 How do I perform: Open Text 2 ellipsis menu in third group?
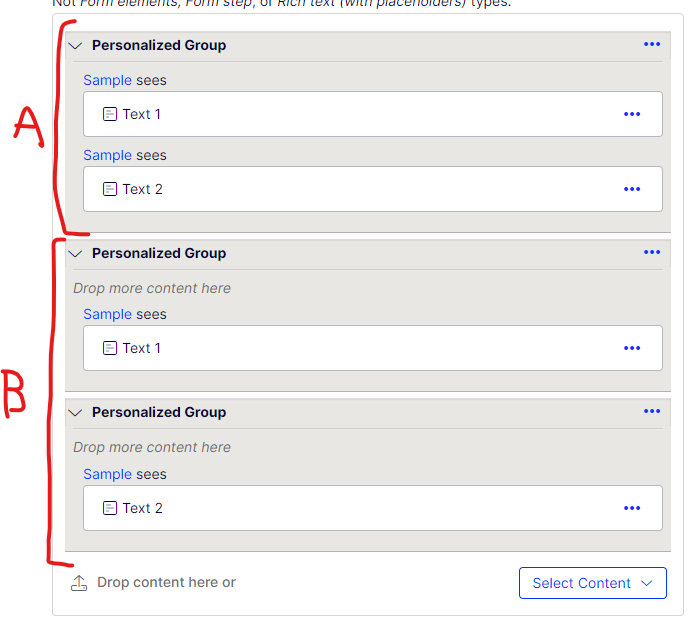tap(632, 508)
